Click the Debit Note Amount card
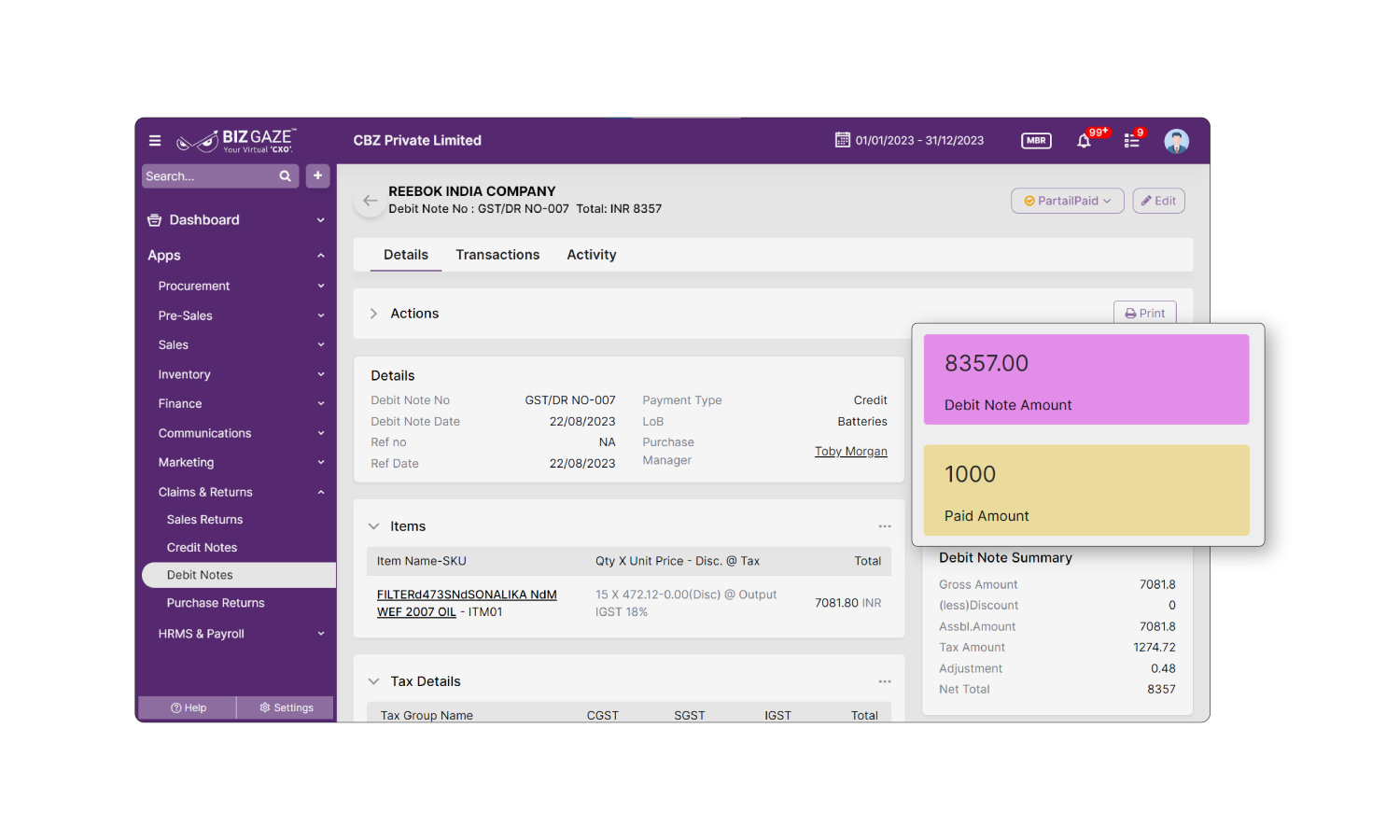This screenshot has height=840, width=1400. click(1086, 380)
